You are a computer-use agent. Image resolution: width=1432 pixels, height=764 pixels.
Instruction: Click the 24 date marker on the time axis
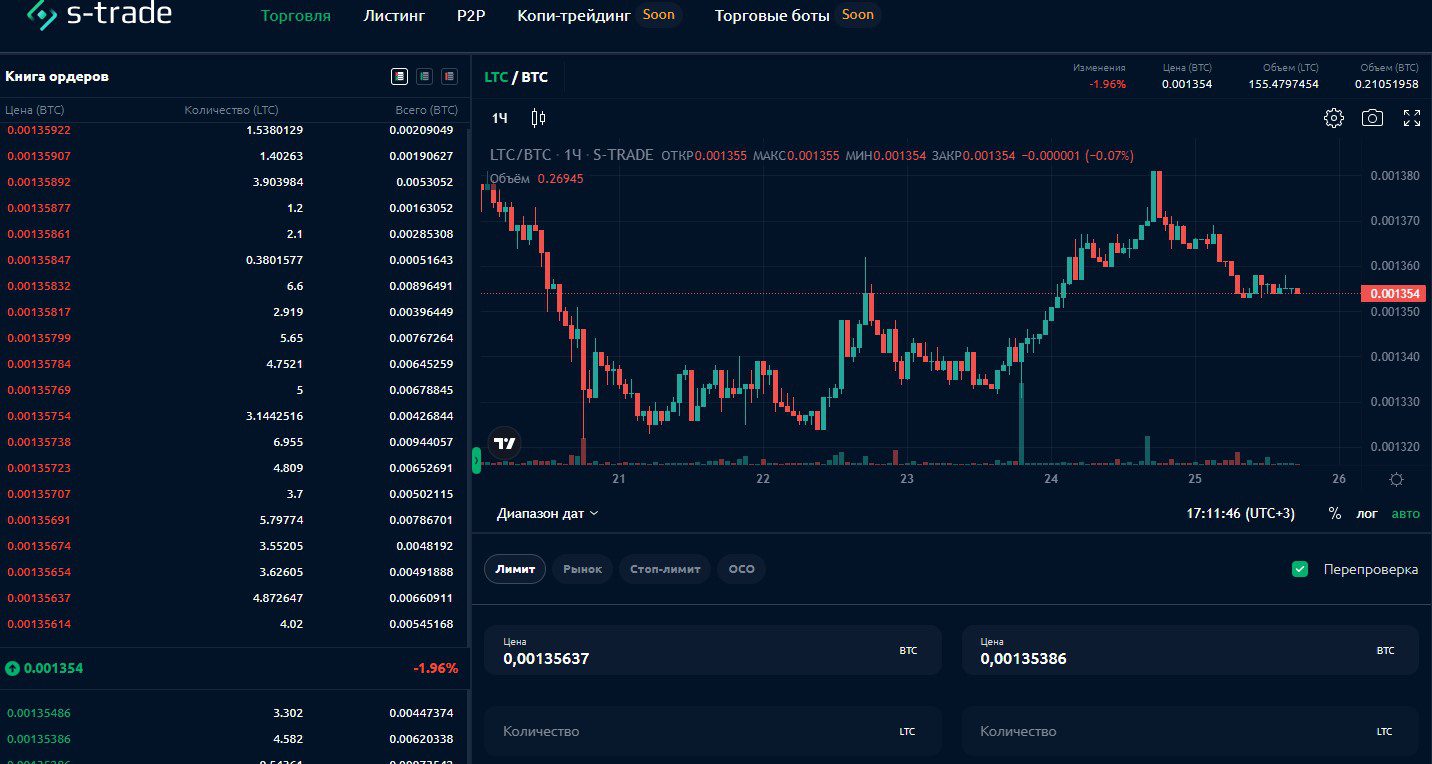coord(1051,479)
